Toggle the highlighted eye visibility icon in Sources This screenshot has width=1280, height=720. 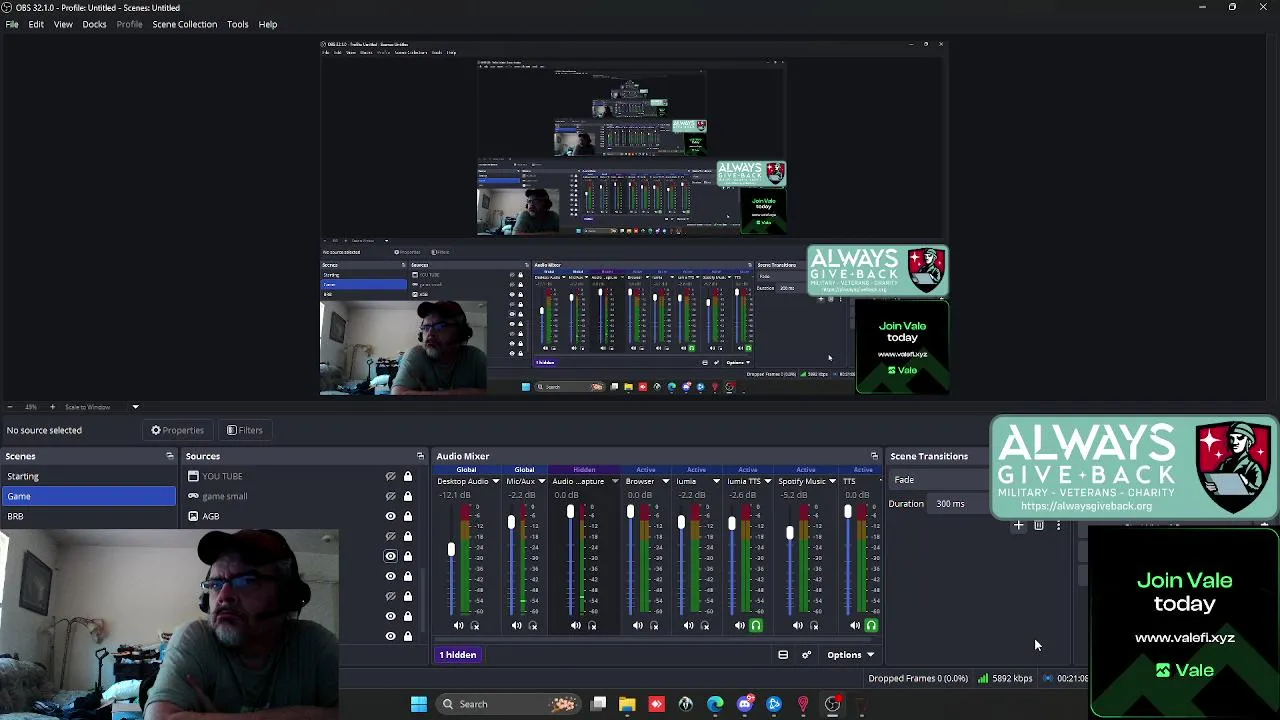(391, 556)
